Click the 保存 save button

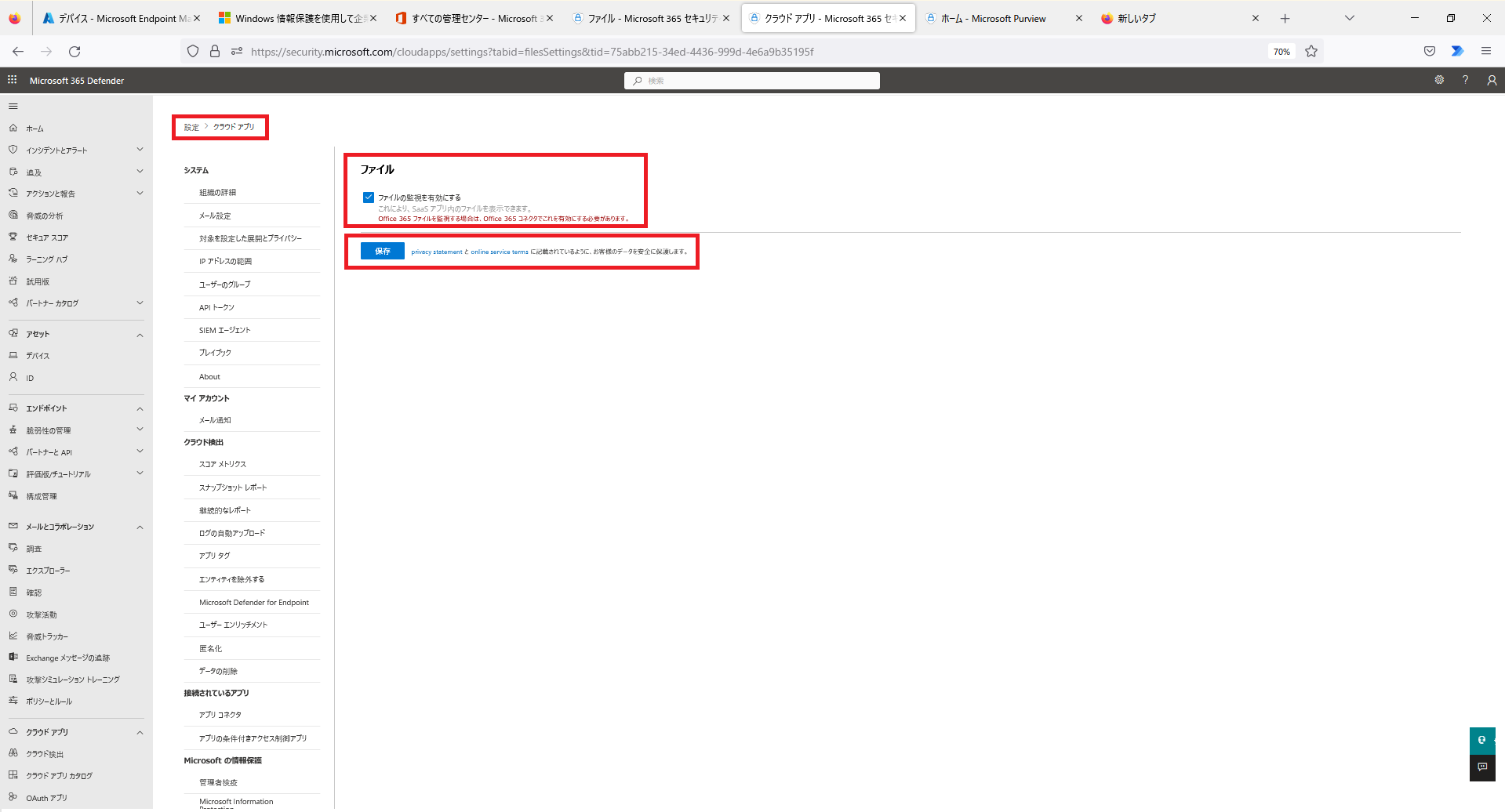[x=383, y=251]
